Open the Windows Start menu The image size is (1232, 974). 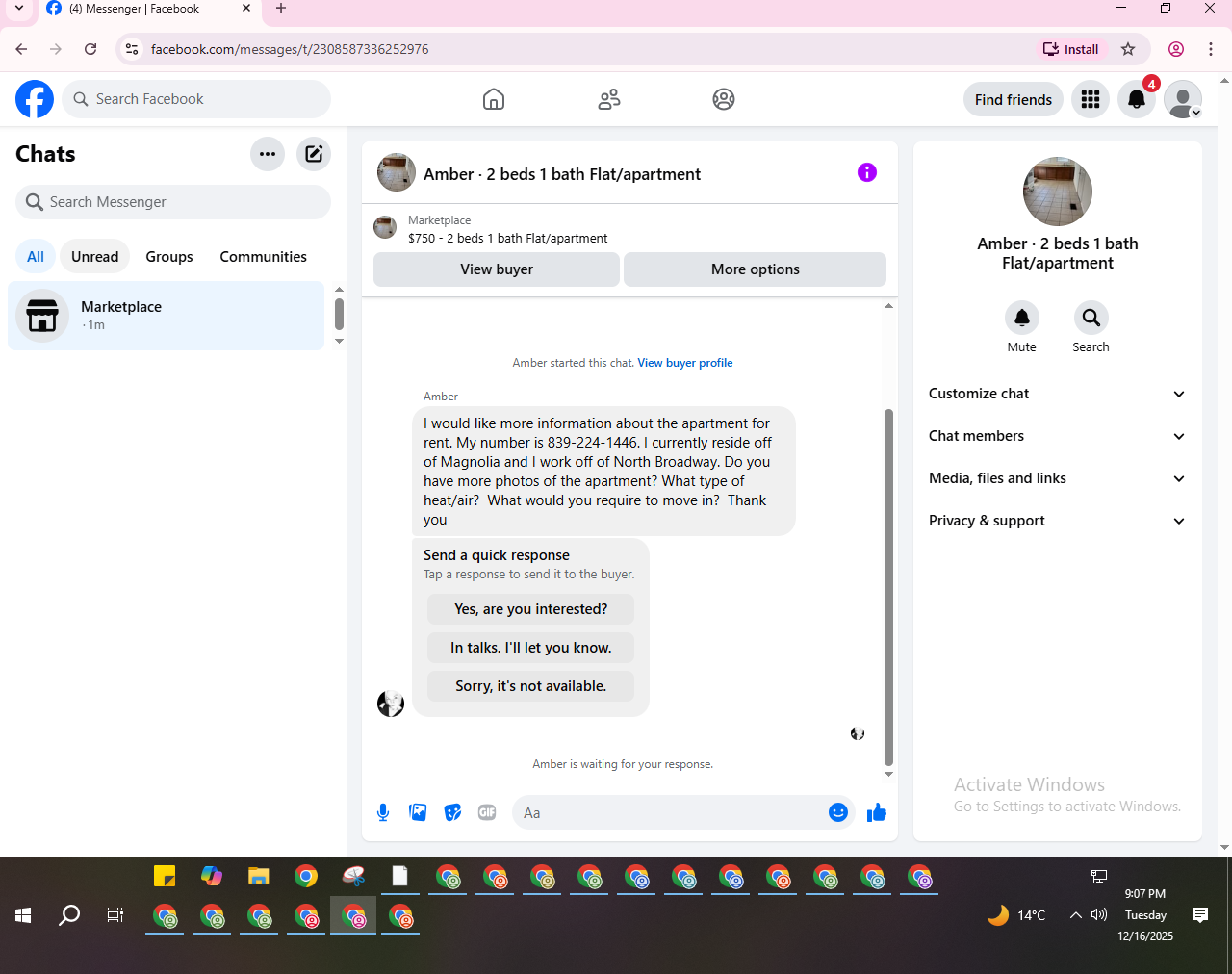pos(23,915)
